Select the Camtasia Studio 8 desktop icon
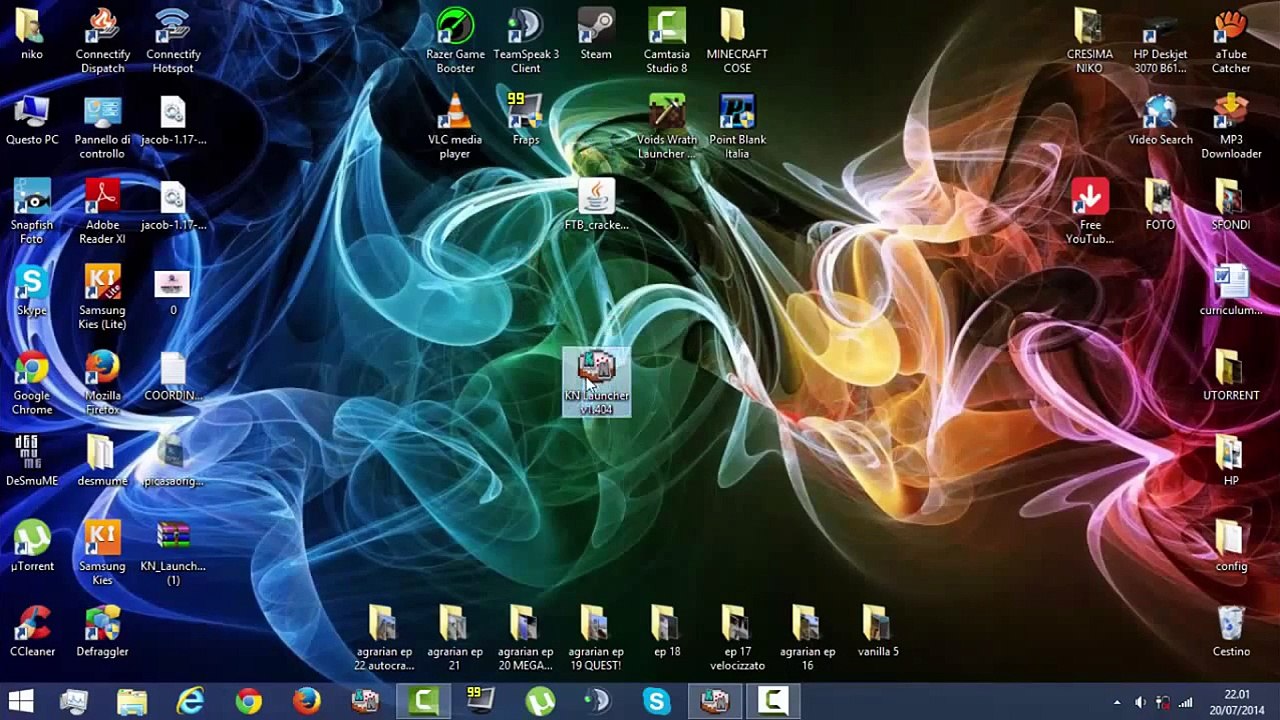1280x720 pixels. [x=667, y=40]
